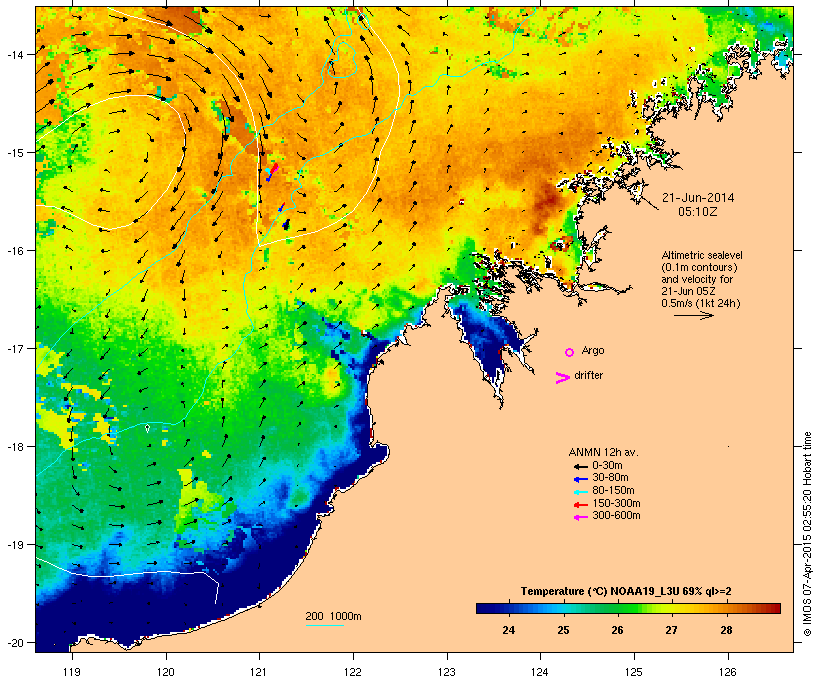Click the latitude '-16' axis label

(x=14, y=251)
